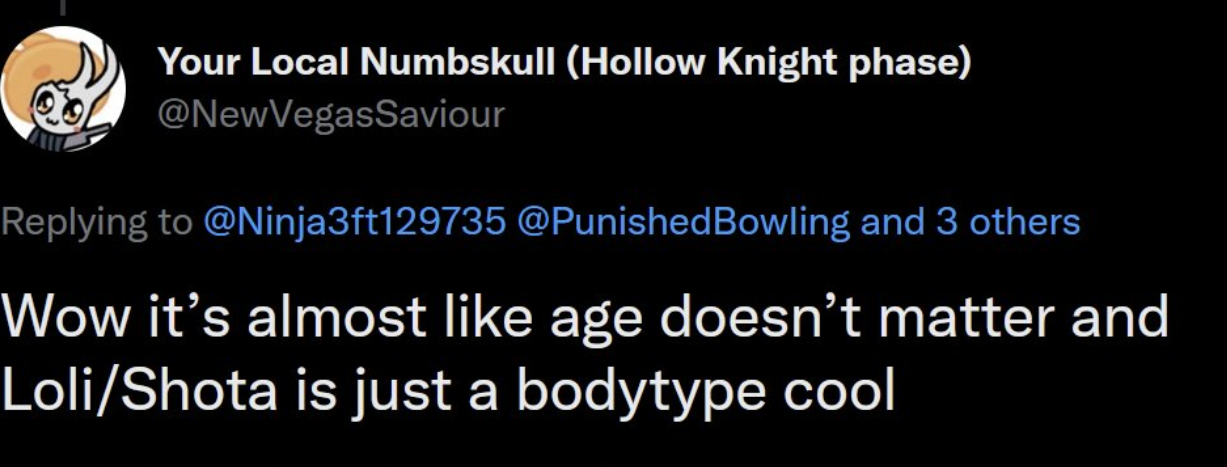The image size is (1227, 467).
Task: Open the @Ninja3ft129735 mention link
Action: pyautogui.click(x=353, y=220)
